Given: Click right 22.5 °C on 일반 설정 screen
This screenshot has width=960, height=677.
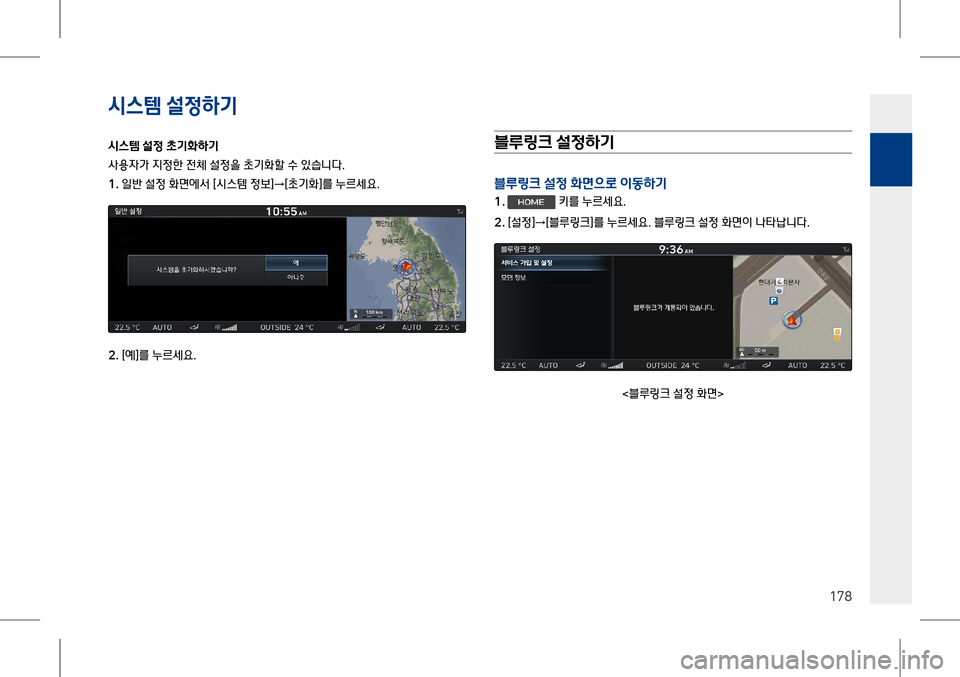Looking at the screenshot, I should coord(447,327).
